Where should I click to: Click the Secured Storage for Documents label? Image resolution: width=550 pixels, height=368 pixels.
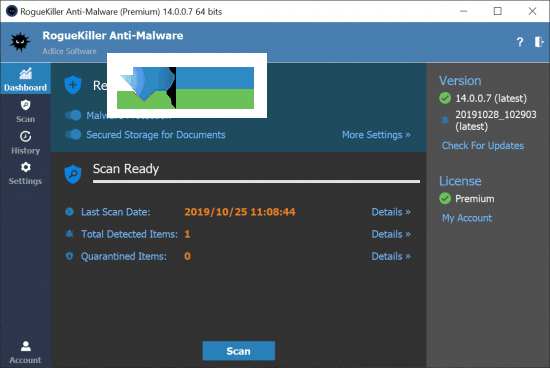click(156, 135)
